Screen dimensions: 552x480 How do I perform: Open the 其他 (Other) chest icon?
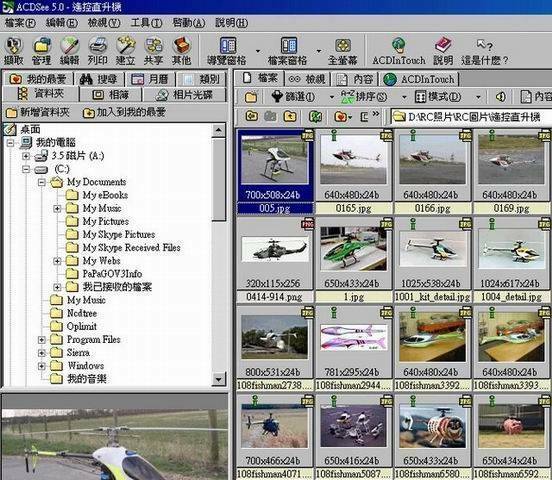[182, 51]
